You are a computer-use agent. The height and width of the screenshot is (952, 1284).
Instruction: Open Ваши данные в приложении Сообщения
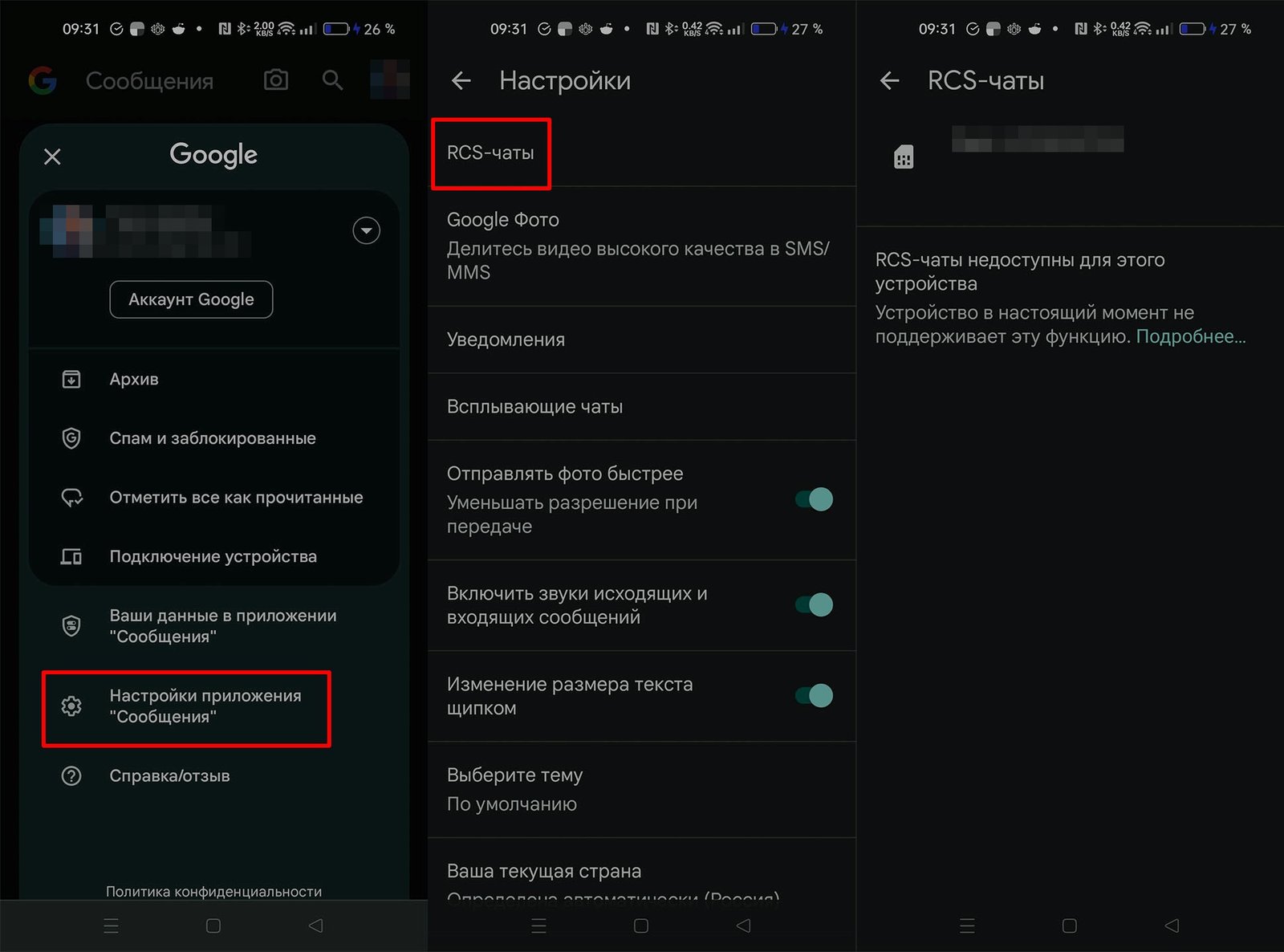(214, 626)
